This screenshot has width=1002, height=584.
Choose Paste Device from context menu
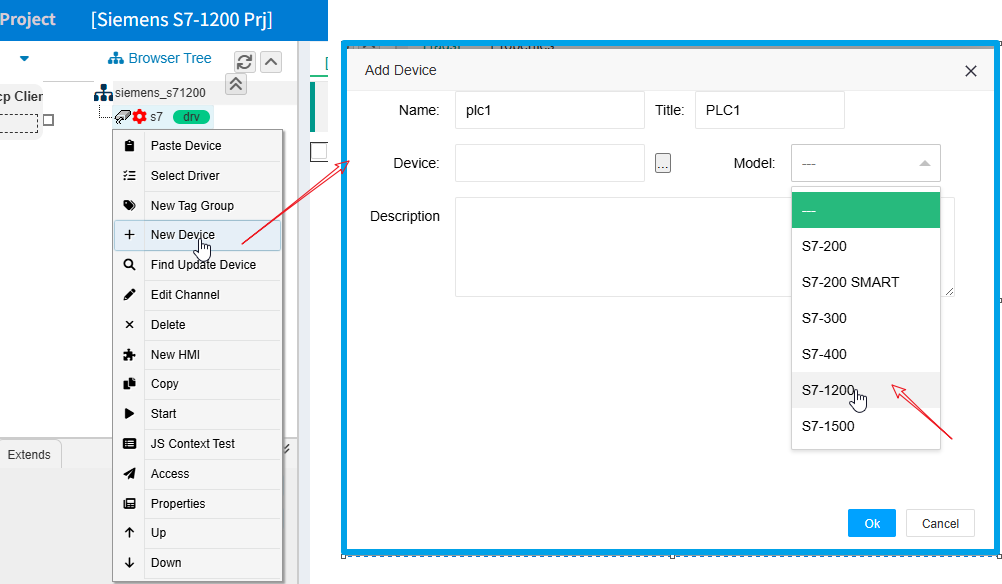[x=198, y=146]
